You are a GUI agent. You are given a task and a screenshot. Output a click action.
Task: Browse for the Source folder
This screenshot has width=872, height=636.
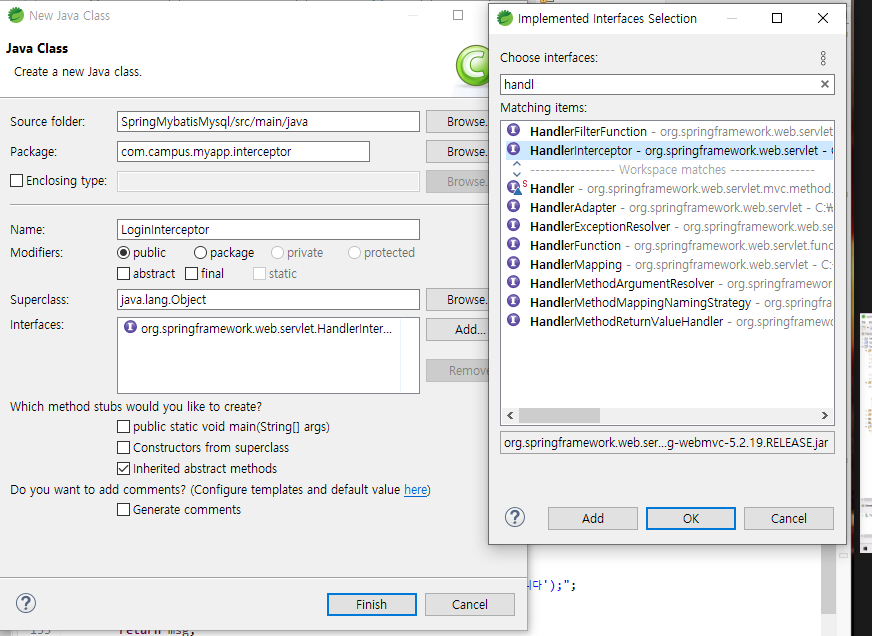[x=458, y=121]
